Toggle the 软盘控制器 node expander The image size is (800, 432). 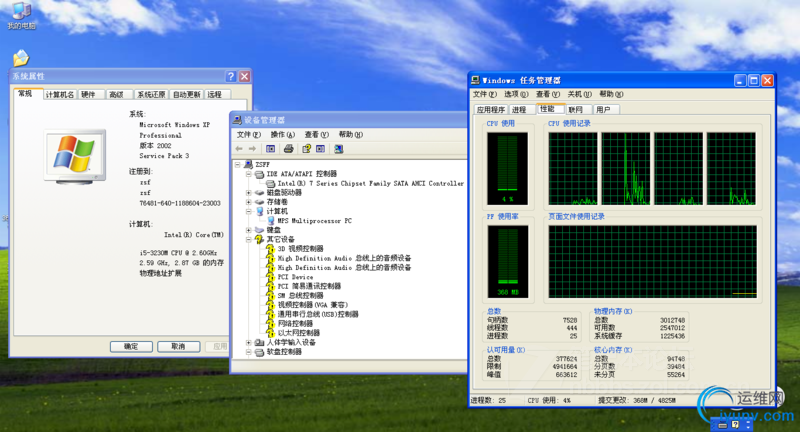[248, 352]
